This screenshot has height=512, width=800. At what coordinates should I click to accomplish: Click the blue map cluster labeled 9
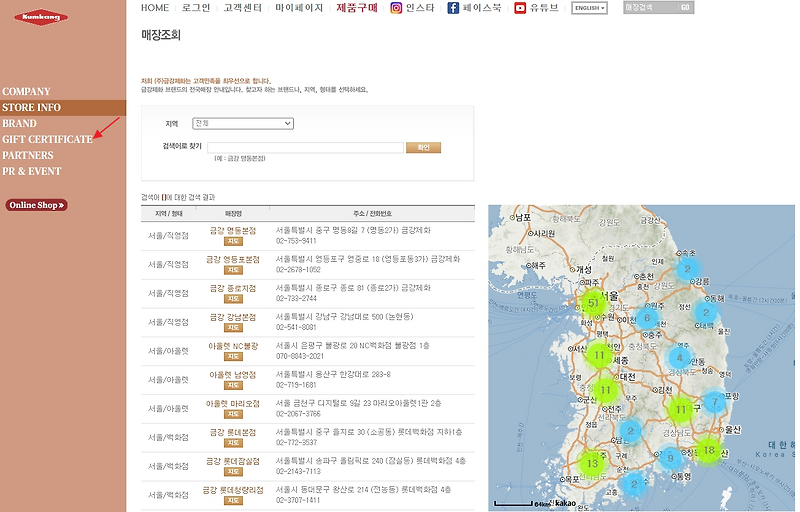[670, 458]
